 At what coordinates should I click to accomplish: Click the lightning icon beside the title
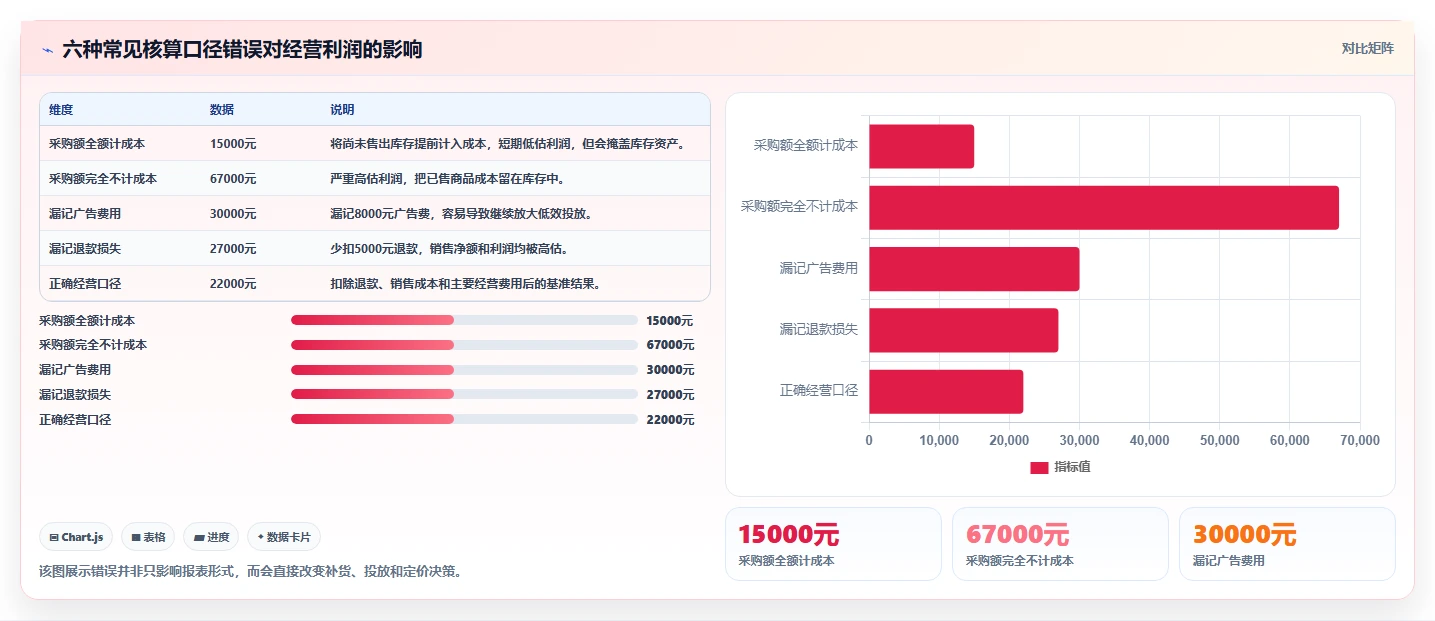click(47, 50)
